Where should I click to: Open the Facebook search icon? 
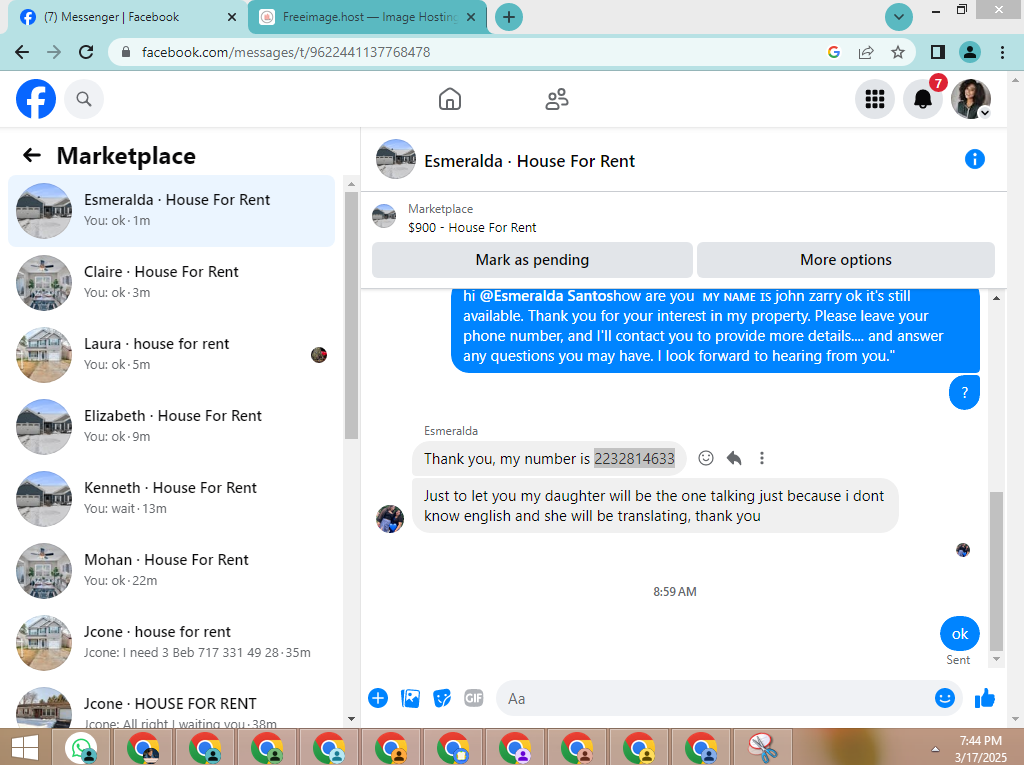pyautogui.click(x=84, y=99)
